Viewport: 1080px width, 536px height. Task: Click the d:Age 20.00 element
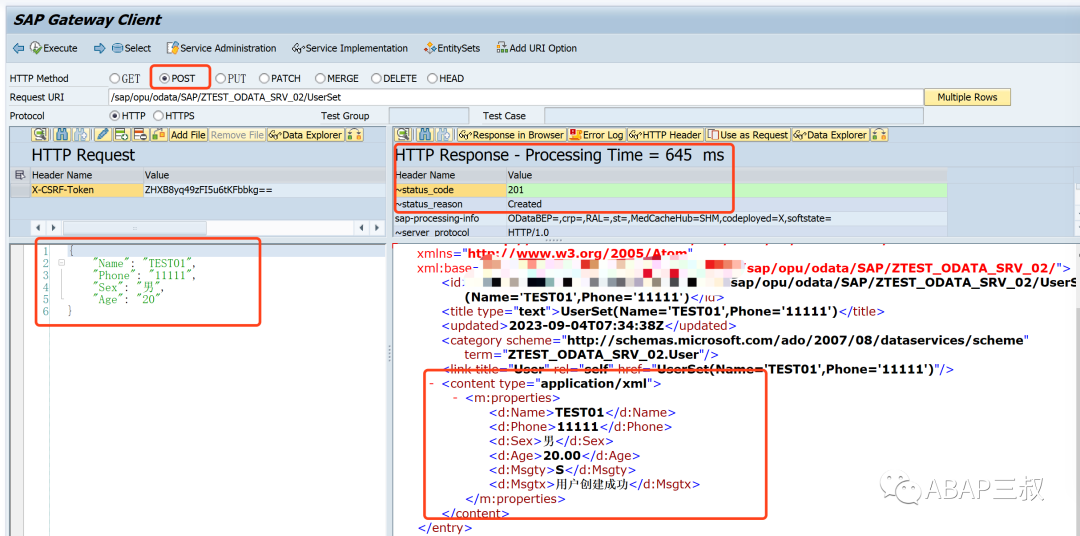[565, 455]
